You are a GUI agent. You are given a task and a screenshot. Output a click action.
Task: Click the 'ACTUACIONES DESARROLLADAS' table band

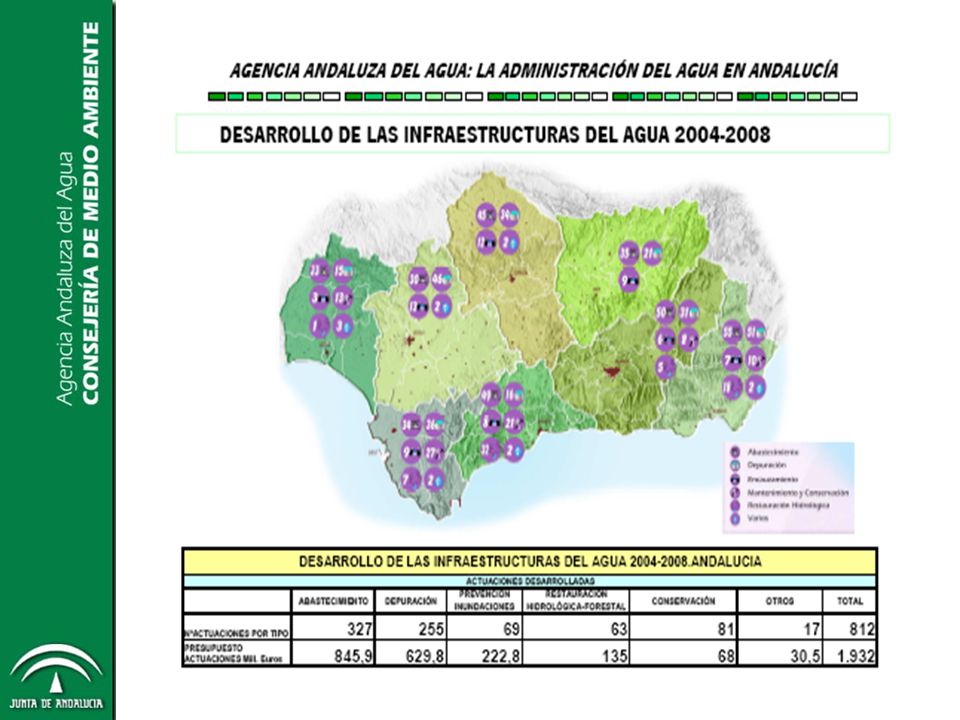530,581
